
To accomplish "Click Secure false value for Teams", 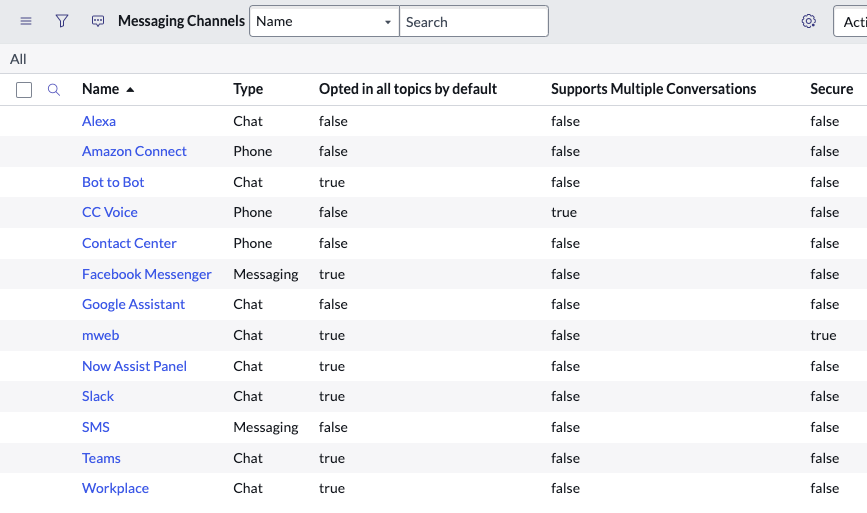I will coord(824,458).
